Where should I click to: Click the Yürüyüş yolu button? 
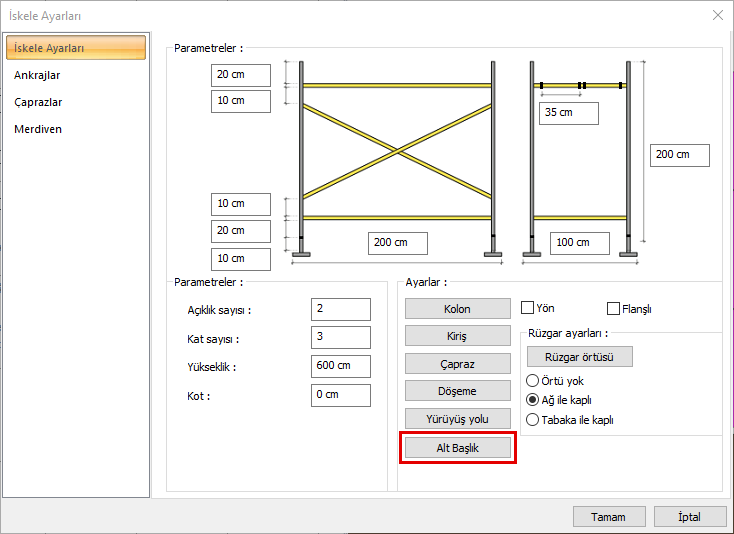coord(458,418)
